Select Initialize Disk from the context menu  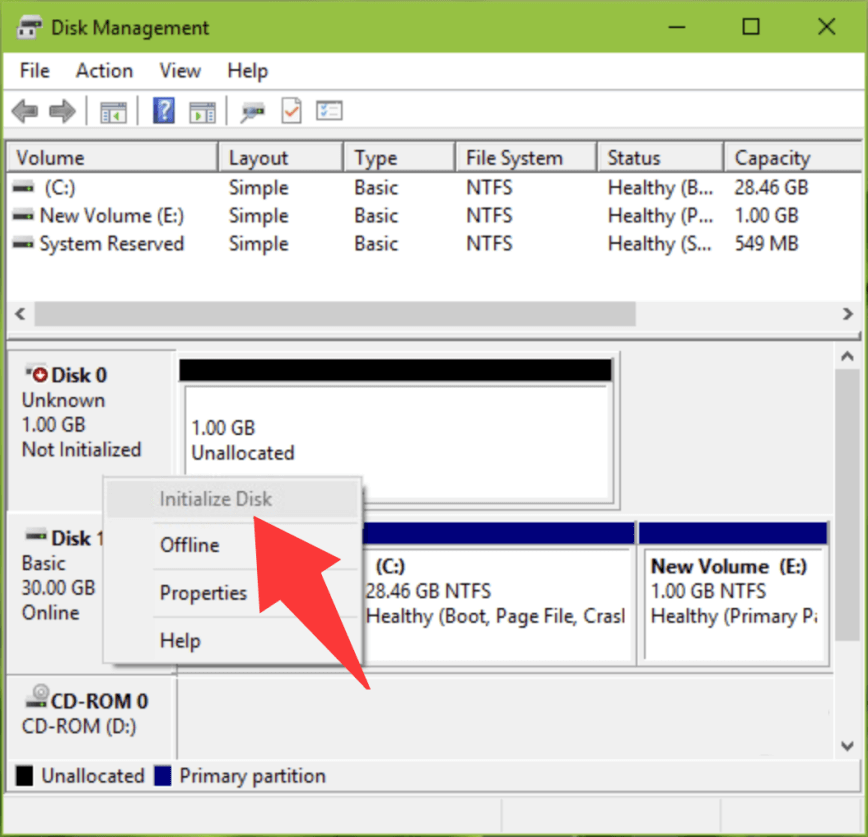[x=215, y=498]
